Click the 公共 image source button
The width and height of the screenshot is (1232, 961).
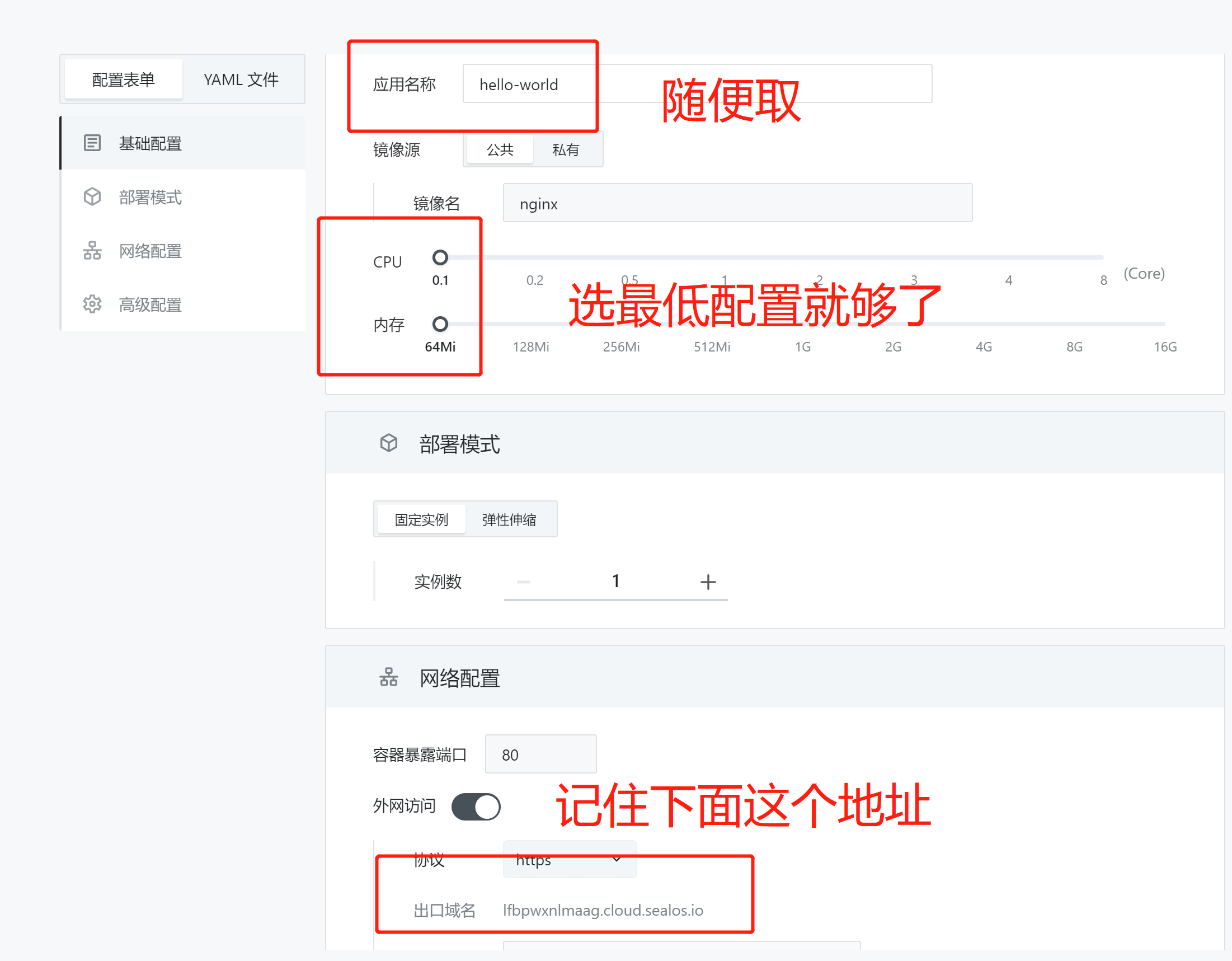(499, 149)
